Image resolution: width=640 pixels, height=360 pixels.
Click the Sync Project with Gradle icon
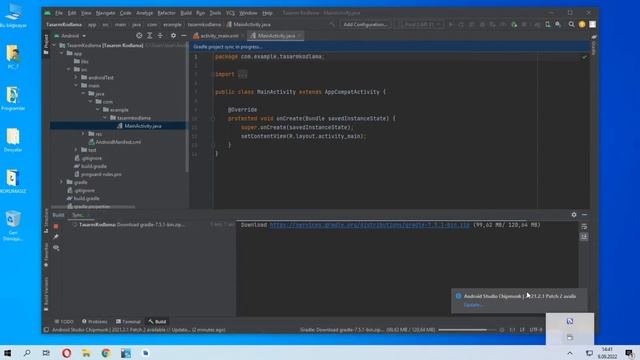coord(537,24)
